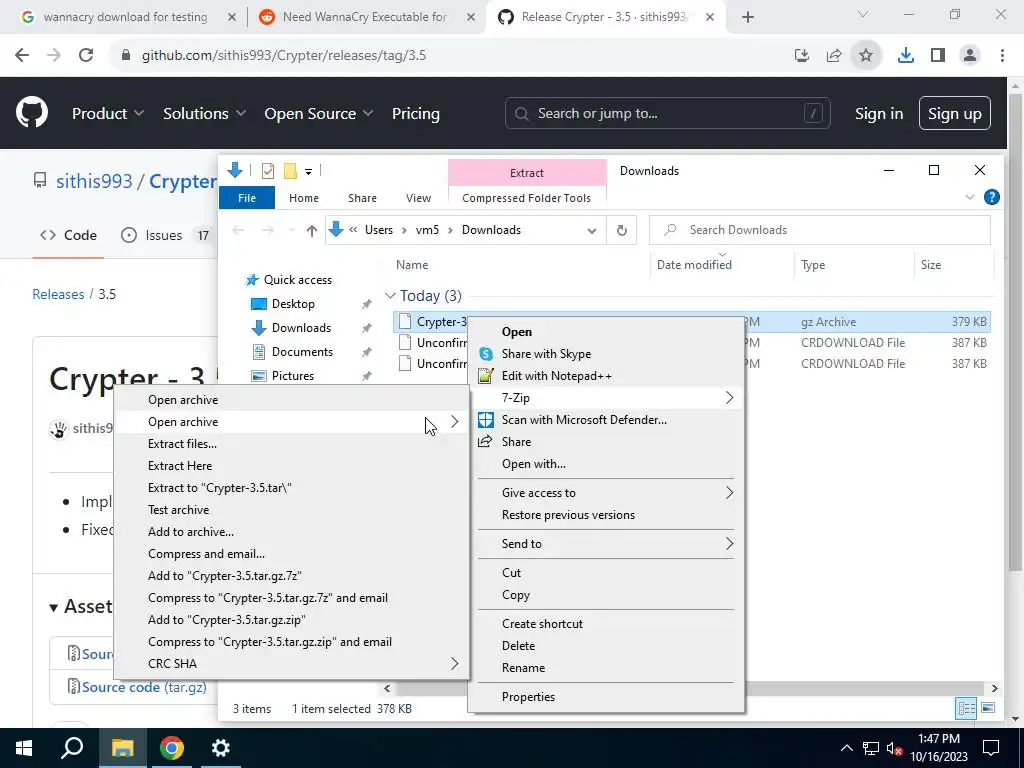Expand GitHub Product menu
Viewport: 1024px width, 768px height.
(x=108, y=114)
